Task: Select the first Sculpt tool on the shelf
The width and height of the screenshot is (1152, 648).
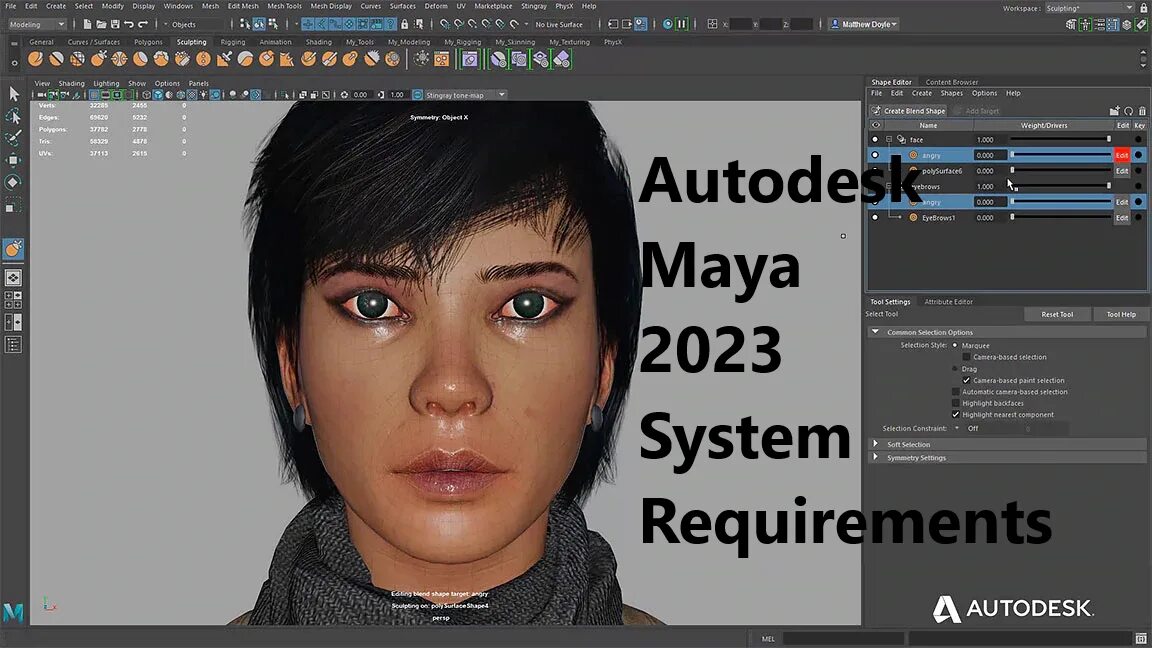Action: point(35,59)
